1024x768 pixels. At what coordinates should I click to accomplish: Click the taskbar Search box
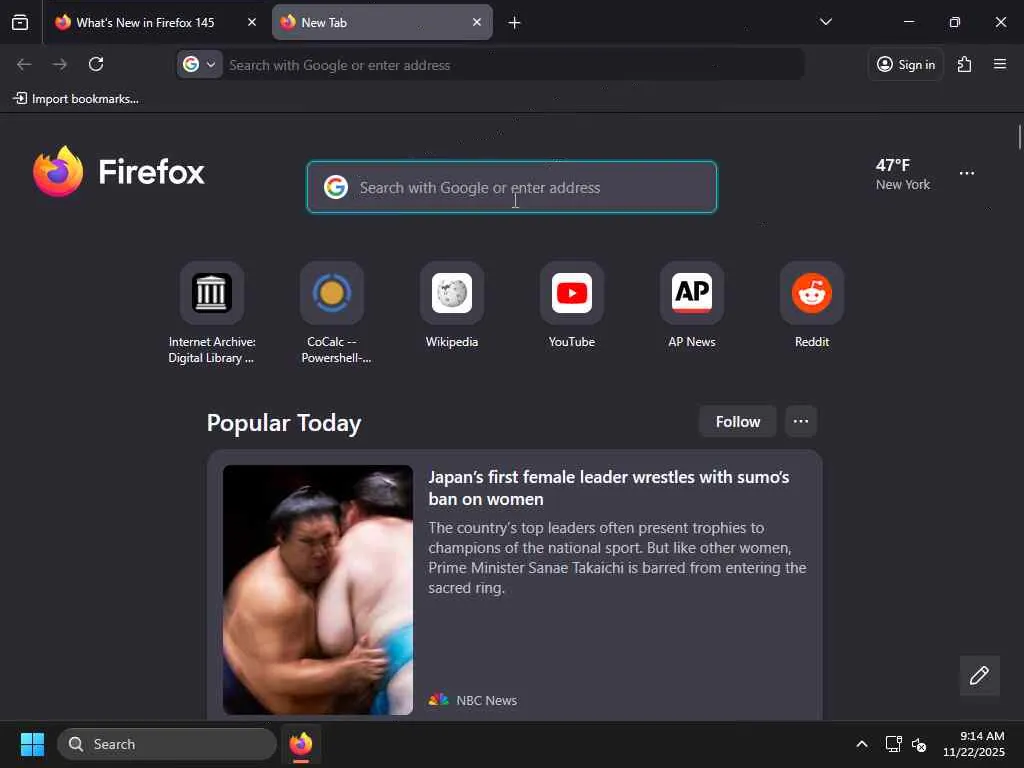pos(167,744)
